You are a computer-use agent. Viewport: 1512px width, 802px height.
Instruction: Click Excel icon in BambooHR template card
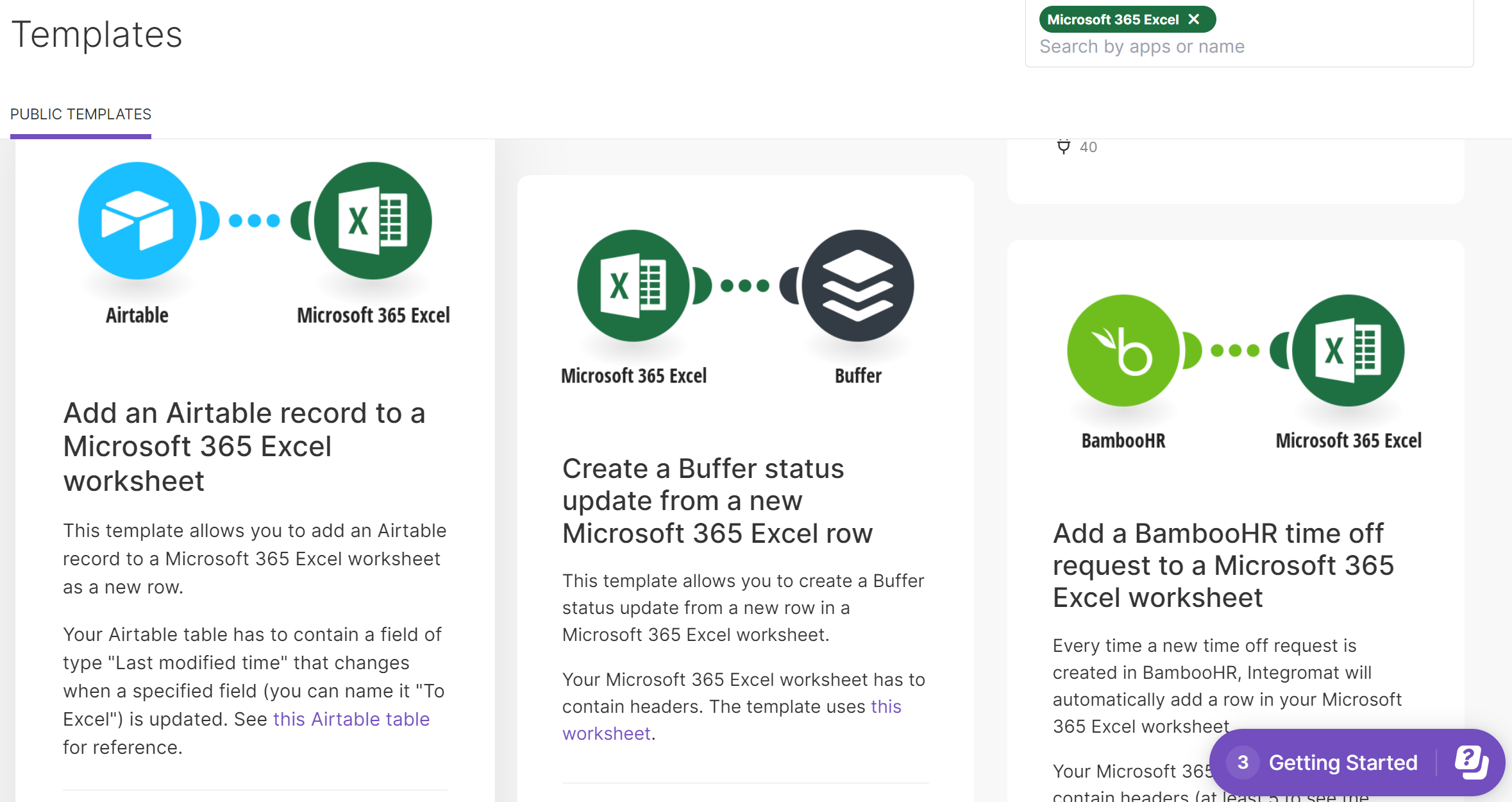point(1348,350)
